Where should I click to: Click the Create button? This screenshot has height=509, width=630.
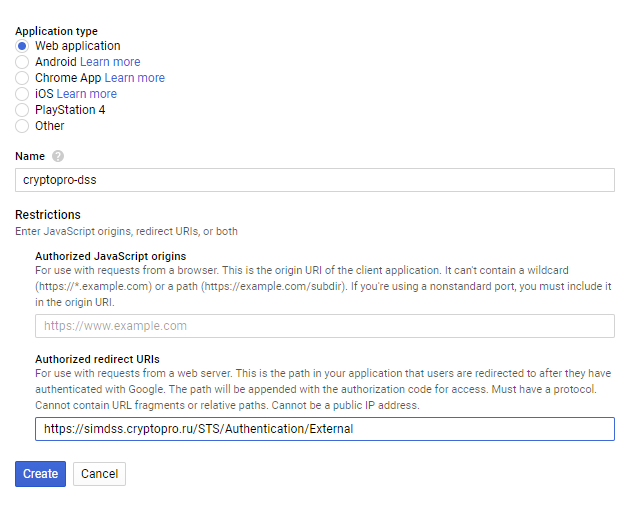click(40, 473)
